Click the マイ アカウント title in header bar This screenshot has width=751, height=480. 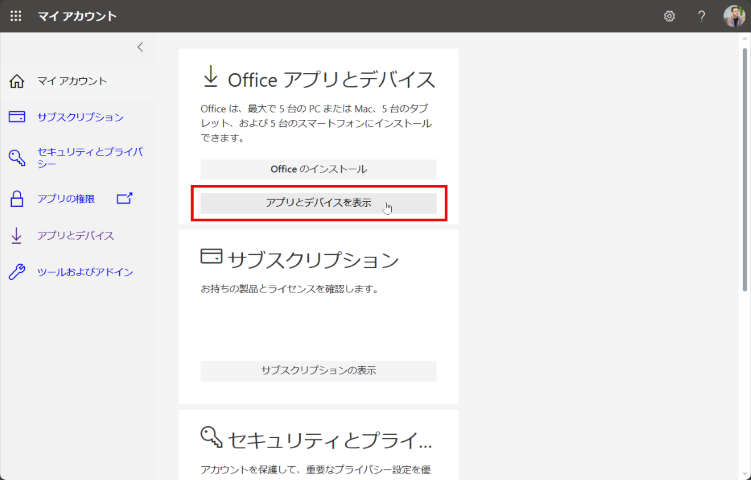coord(77,16)
